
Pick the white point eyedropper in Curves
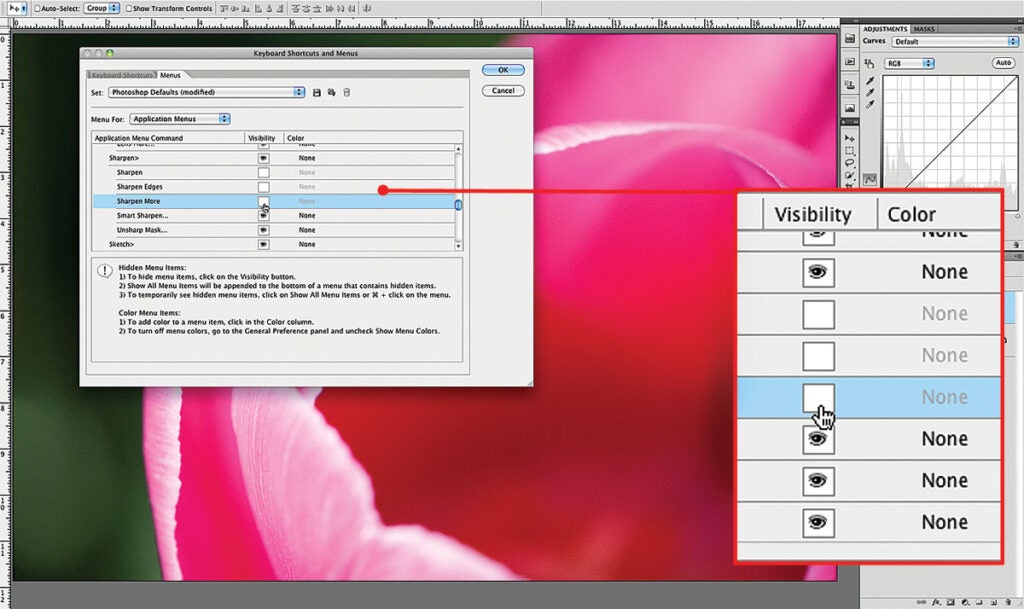(x=870, y=104)
